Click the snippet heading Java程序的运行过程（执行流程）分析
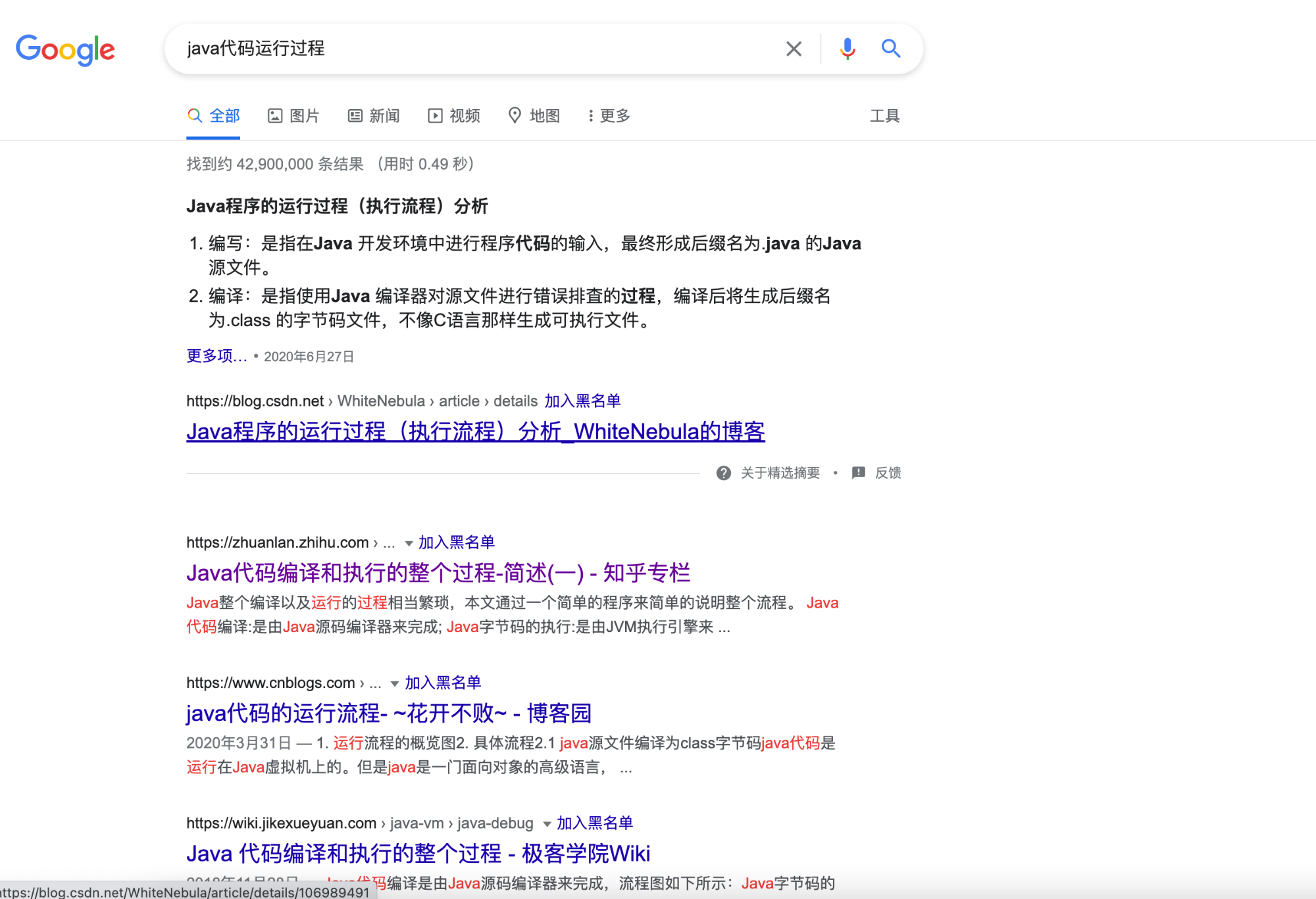This screenshot has width=1316, height=899. (x=337, y=206)
